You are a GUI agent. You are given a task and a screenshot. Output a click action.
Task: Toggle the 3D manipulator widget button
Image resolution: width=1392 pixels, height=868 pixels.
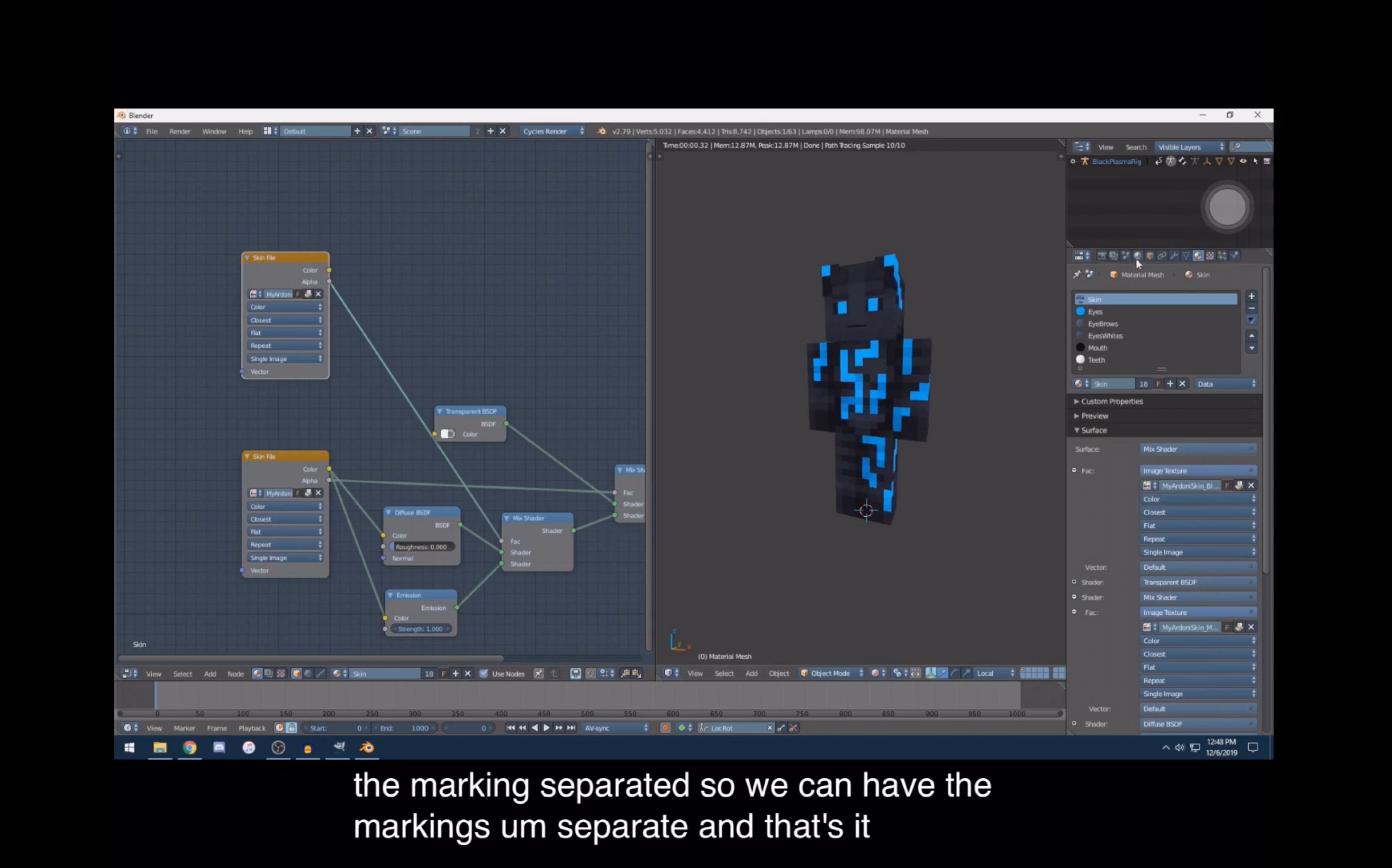click(x=932, y=674)
